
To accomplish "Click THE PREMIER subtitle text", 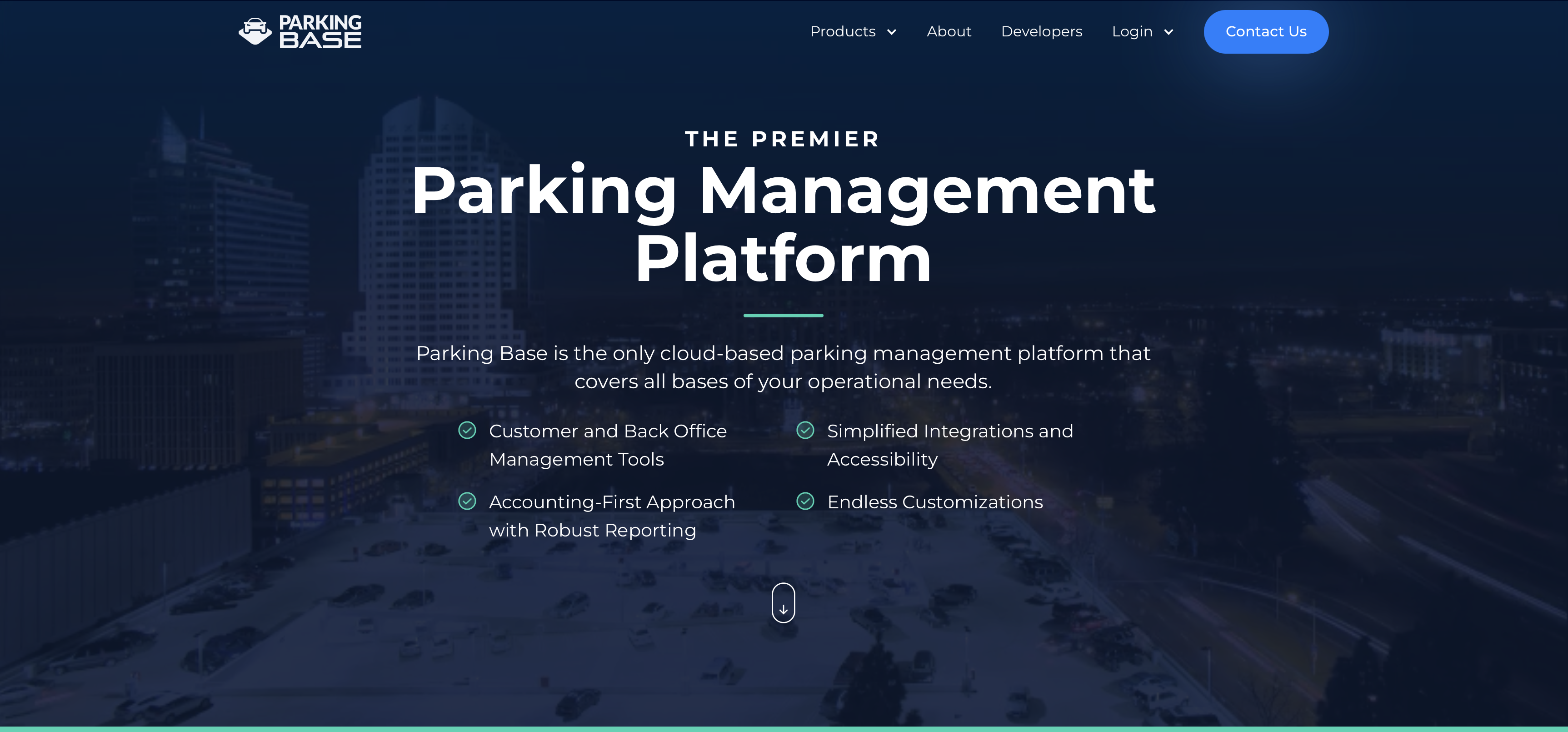I will pyautogui.click(x=782, y=139).
